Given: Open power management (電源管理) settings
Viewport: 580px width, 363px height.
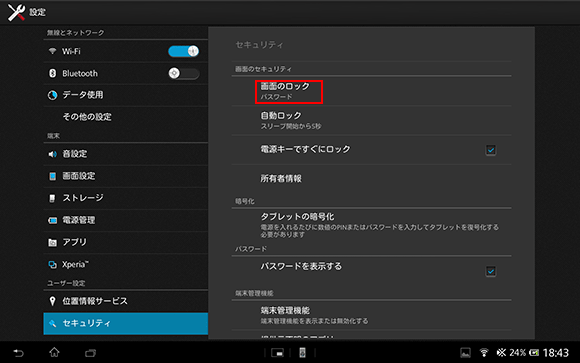Looking at the screenshot, I should [126, 220].
